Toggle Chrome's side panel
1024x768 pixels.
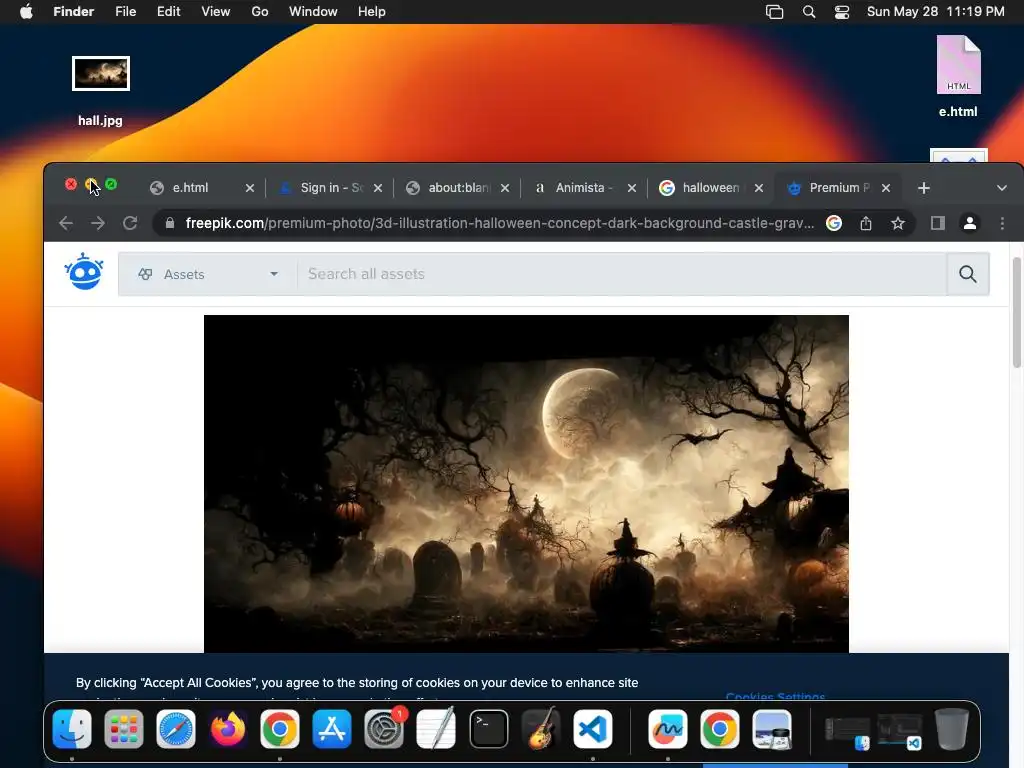pyautogui.click(x=938, y=223)
